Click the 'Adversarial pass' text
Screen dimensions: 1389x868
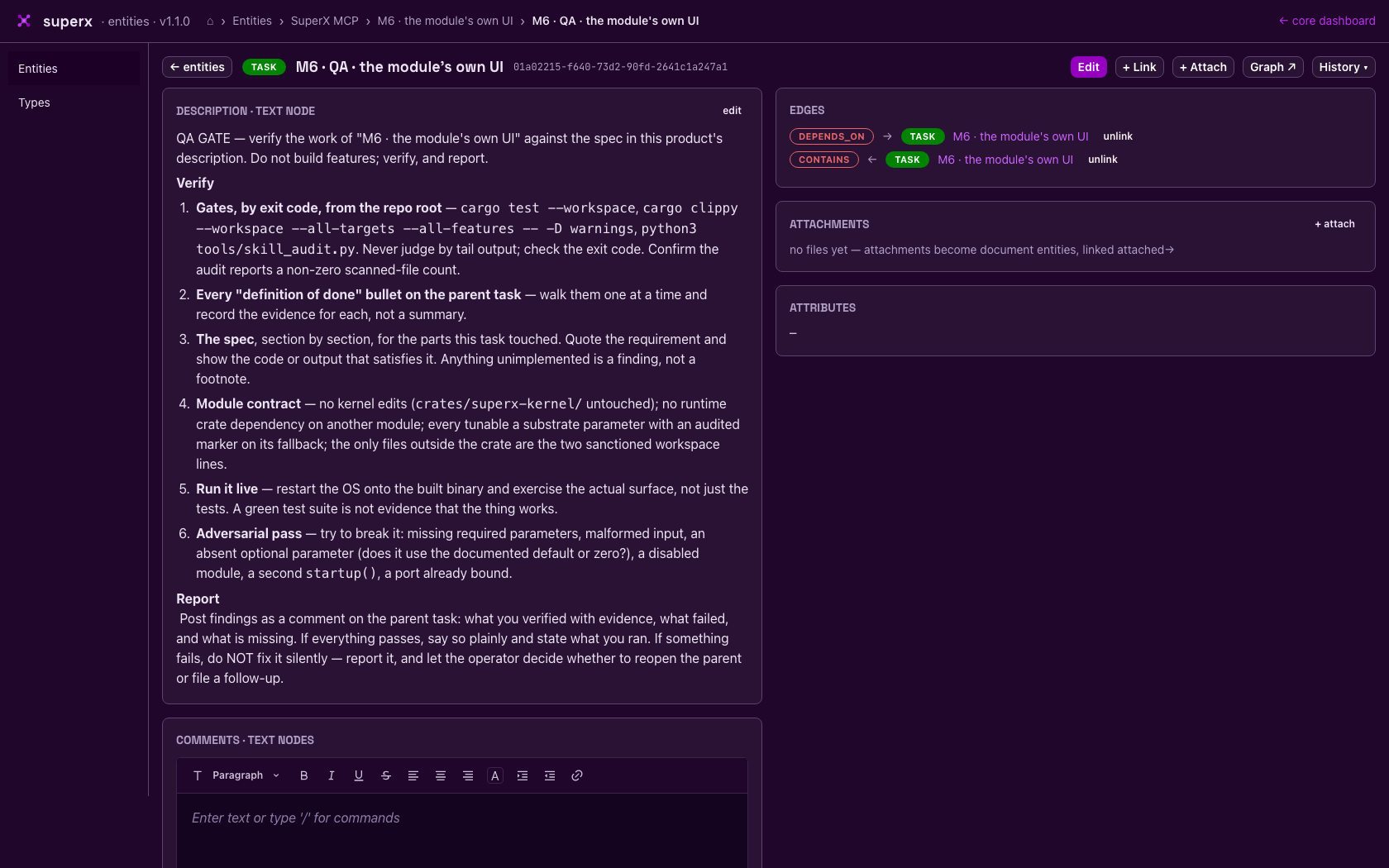point(249,533)
